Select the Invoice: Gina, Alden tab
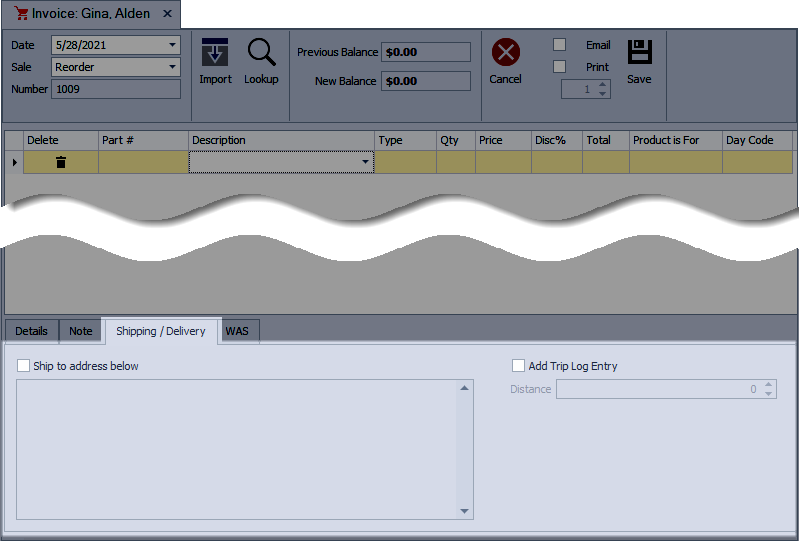The image size is (799, 541). click(91, 14)
